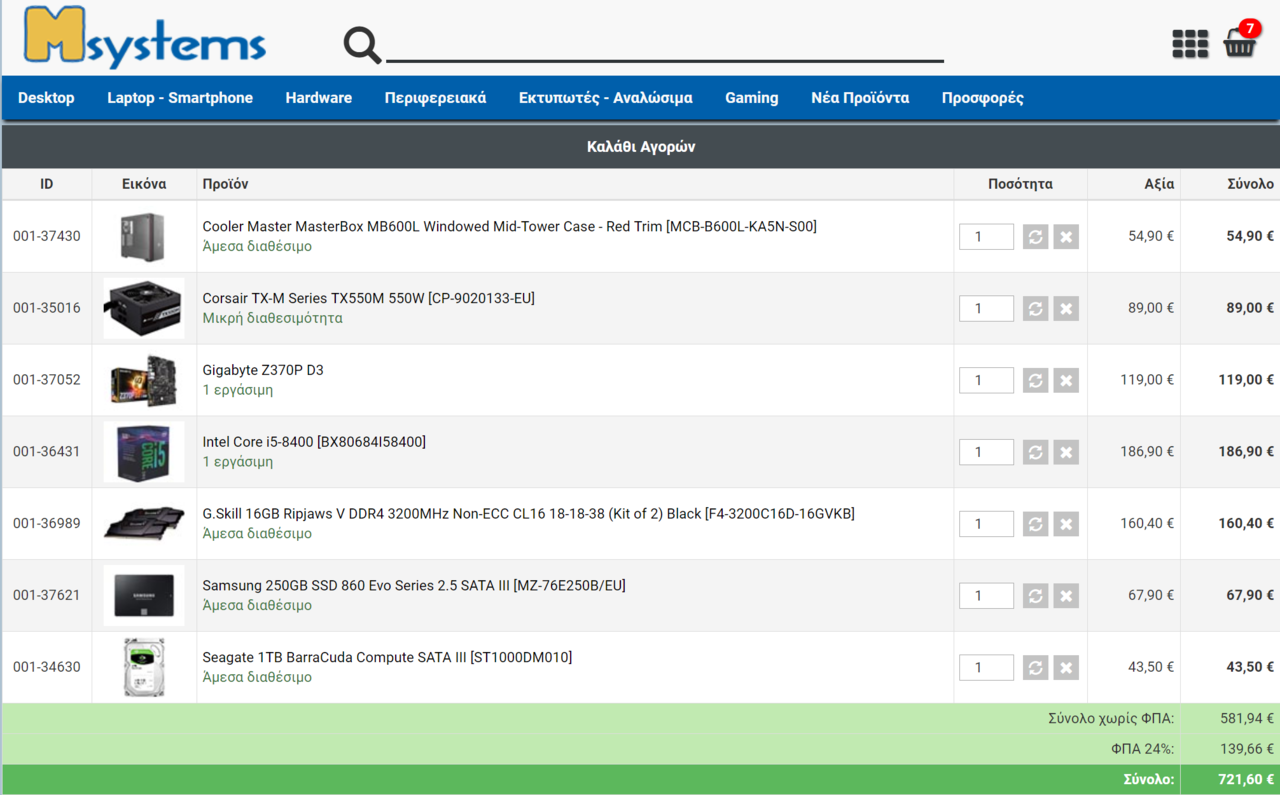The height and width of the screenshot is (795, 1280).
Task: Refresh quantity for Intel Core i5-8400
Action: [x=1035, y=452]
